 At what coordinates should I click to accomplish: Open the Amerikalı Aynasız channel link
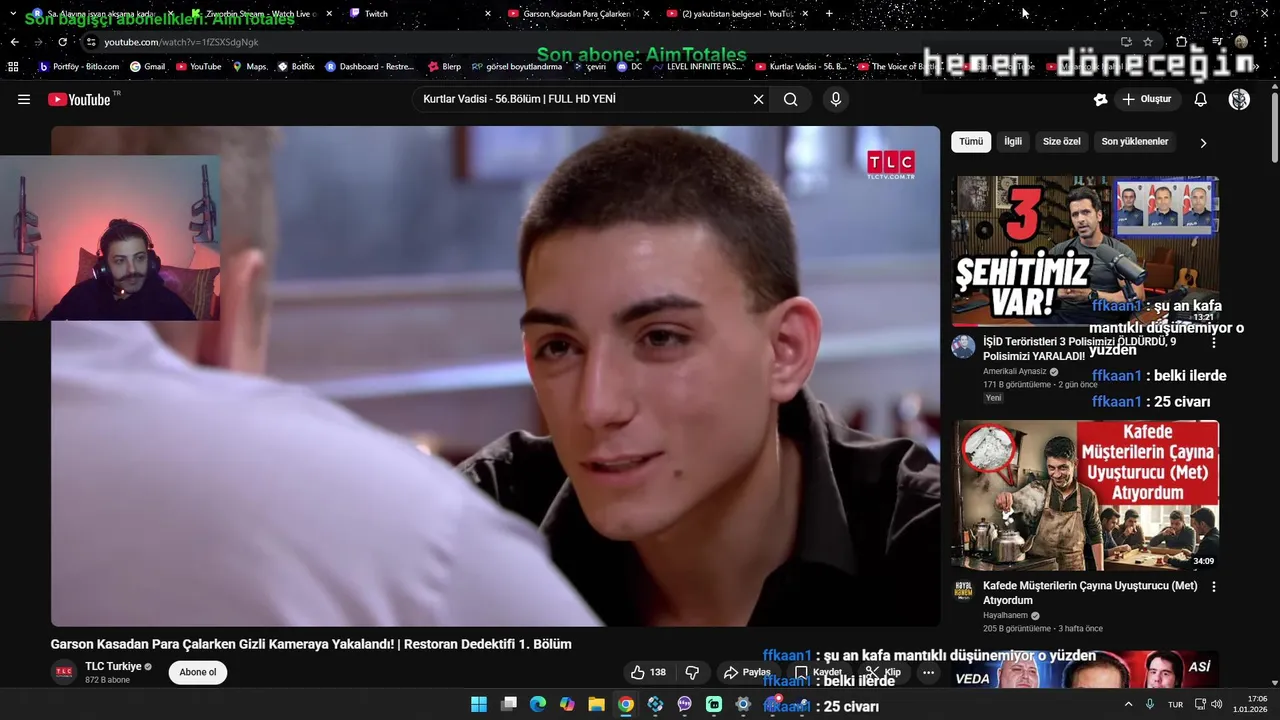click(x=1014, y=371)
